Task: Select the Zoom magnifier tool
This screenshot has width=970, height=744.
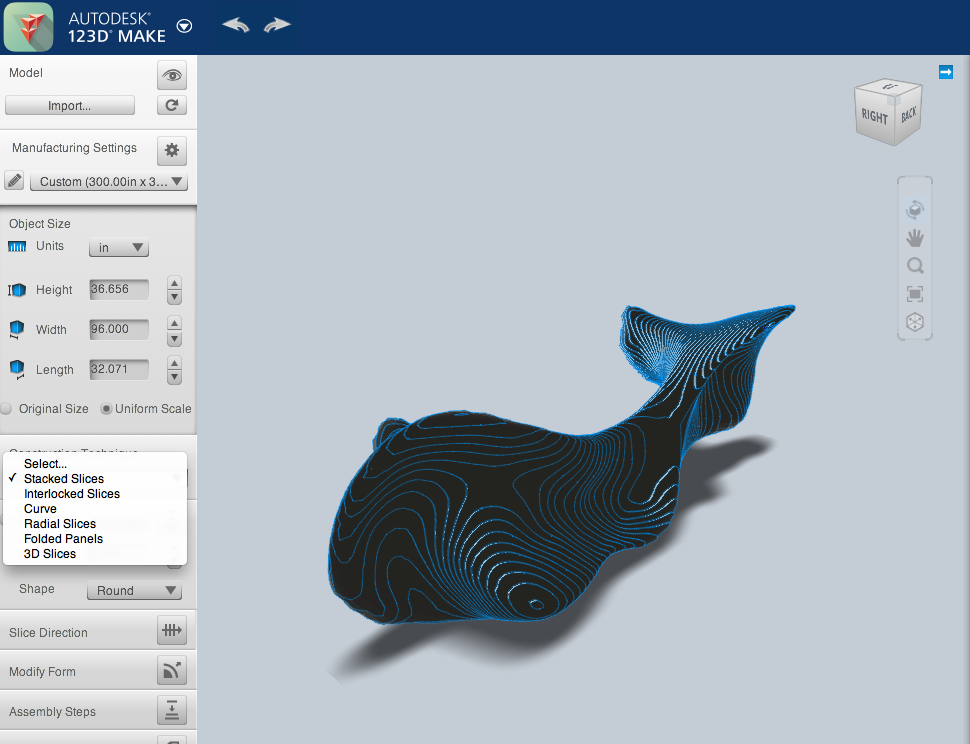Action: (x=915, y=266)
